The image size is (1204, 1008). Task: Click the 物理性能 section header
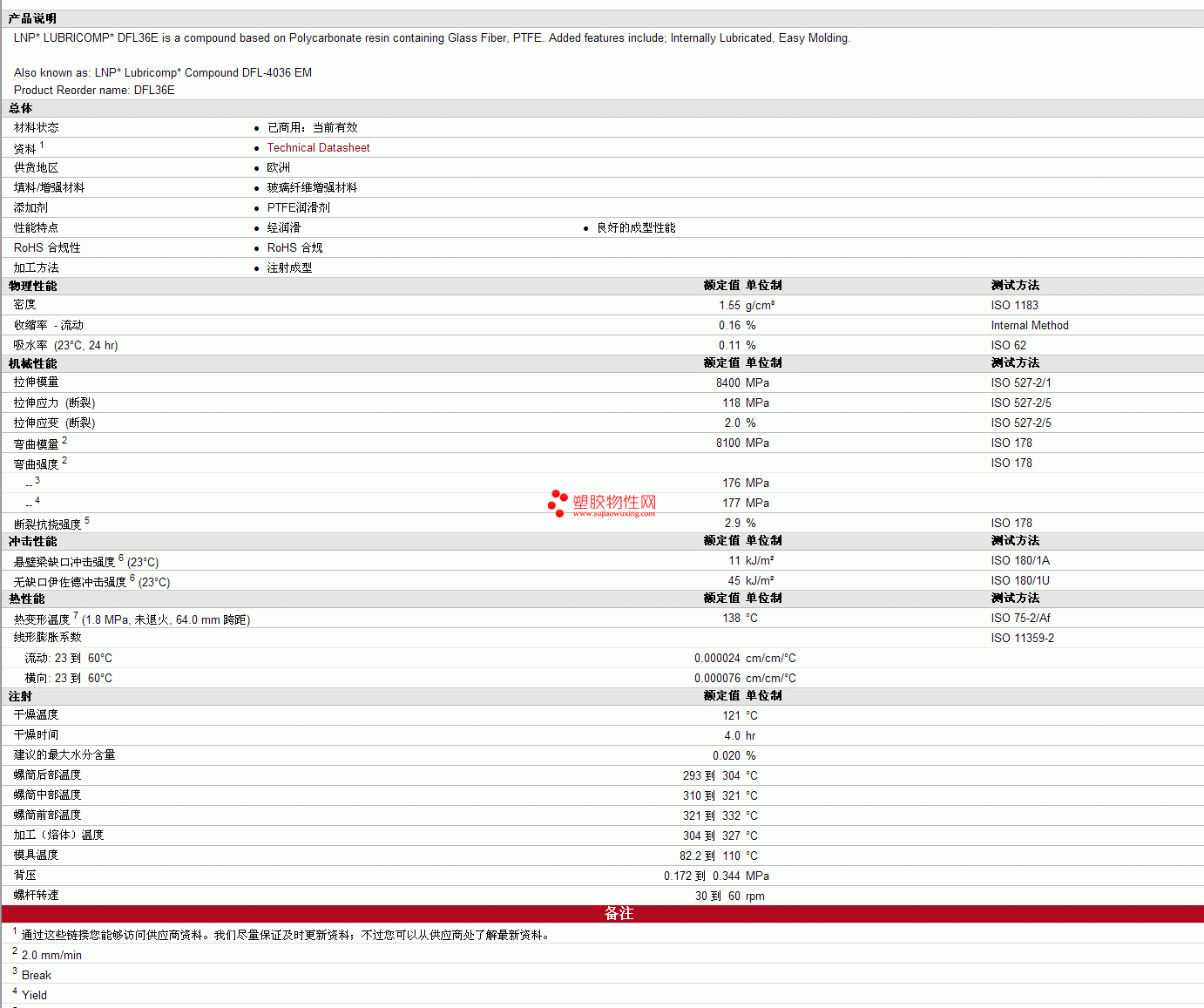click(32, 286)
